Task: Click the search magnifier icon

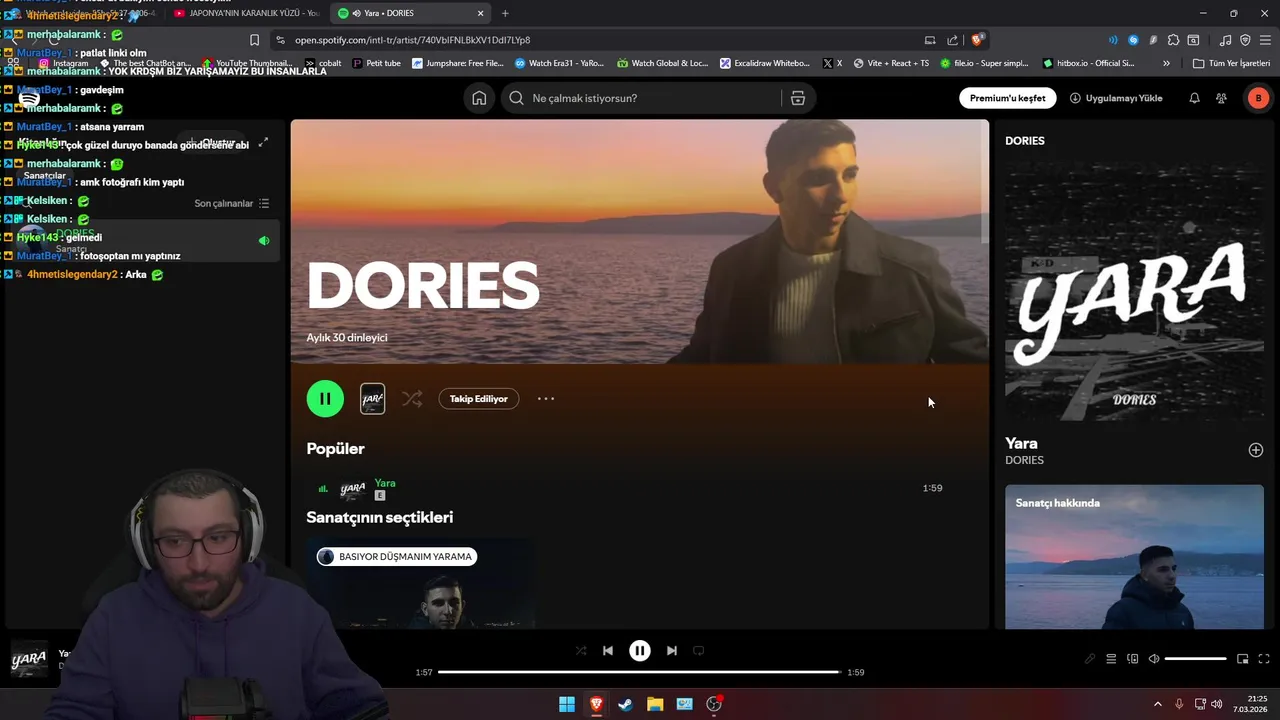Action: pos(516,98)
